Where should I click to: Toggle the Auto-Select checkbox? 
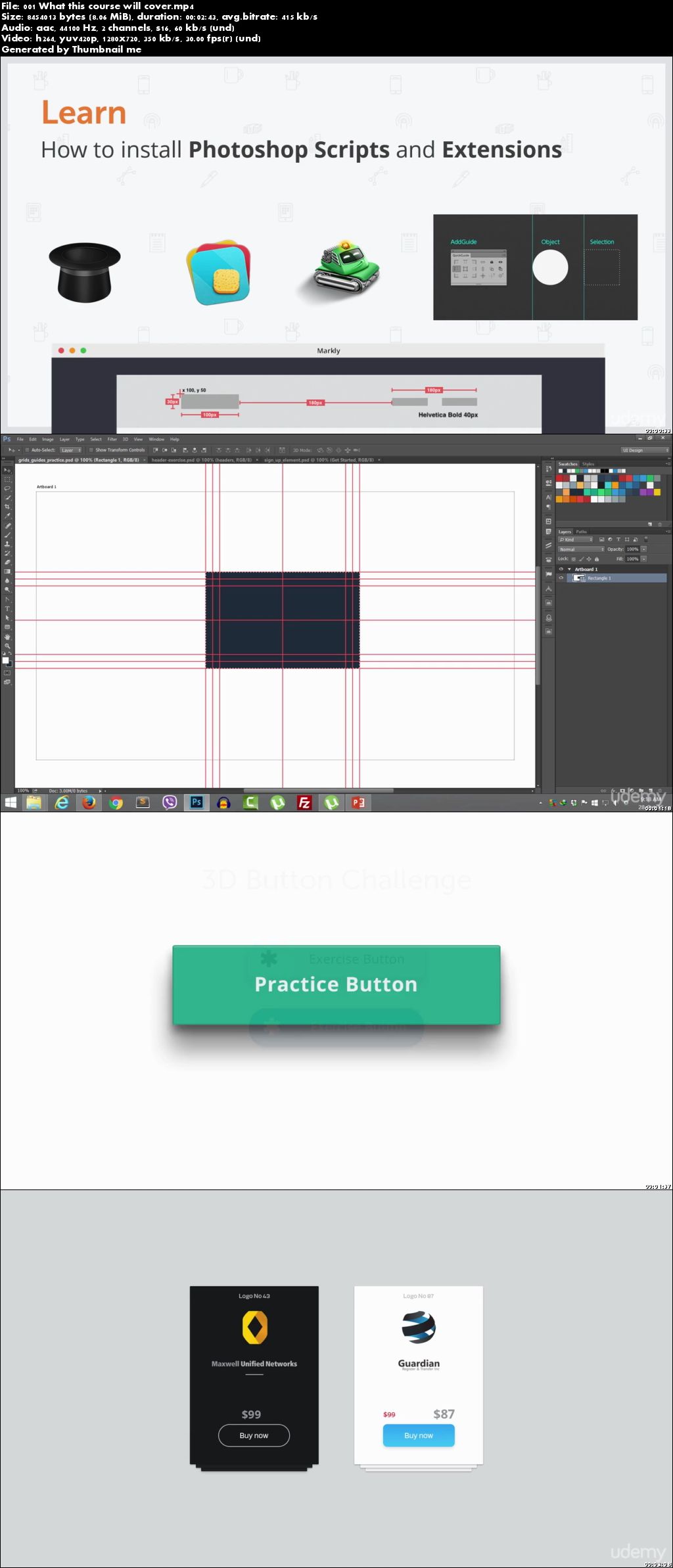tap(28, 450)
